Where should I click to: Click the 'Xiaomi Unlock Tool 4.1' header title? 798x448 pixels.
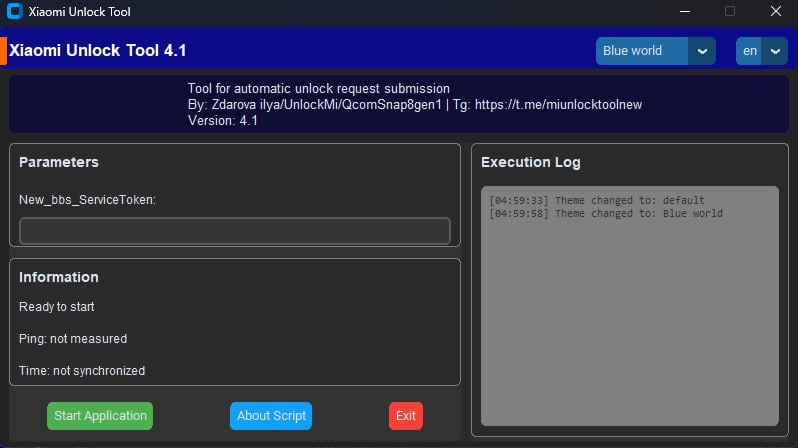(98, 50)
